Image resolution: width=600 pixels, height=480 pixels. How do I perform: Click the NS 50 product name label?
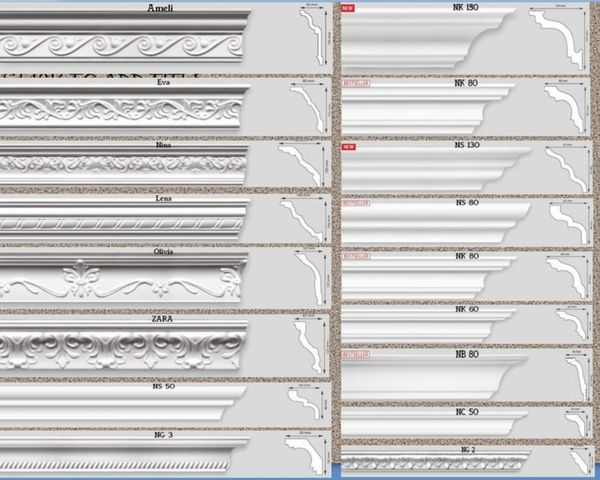tap(164, 386)
